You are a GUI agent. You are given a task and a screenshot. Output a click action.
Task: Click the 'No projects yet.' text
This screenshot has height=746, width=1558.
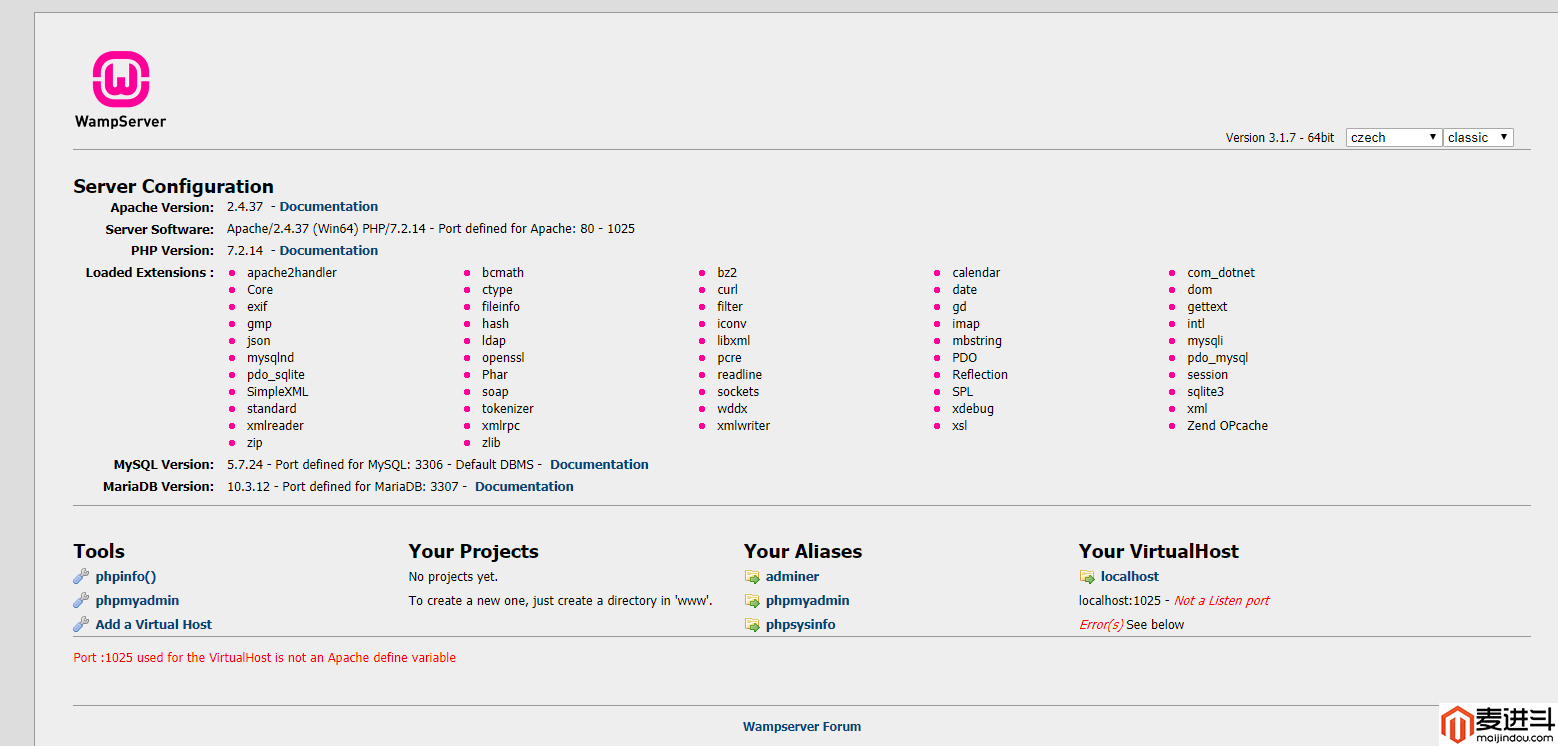[x=453, y=577]
